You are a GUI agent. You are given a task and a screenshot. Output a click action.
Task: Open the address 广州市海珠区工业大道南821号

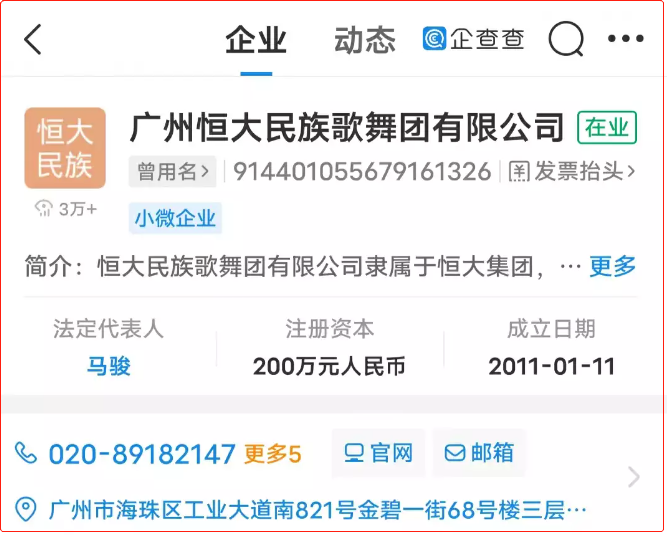coord(317,510)
